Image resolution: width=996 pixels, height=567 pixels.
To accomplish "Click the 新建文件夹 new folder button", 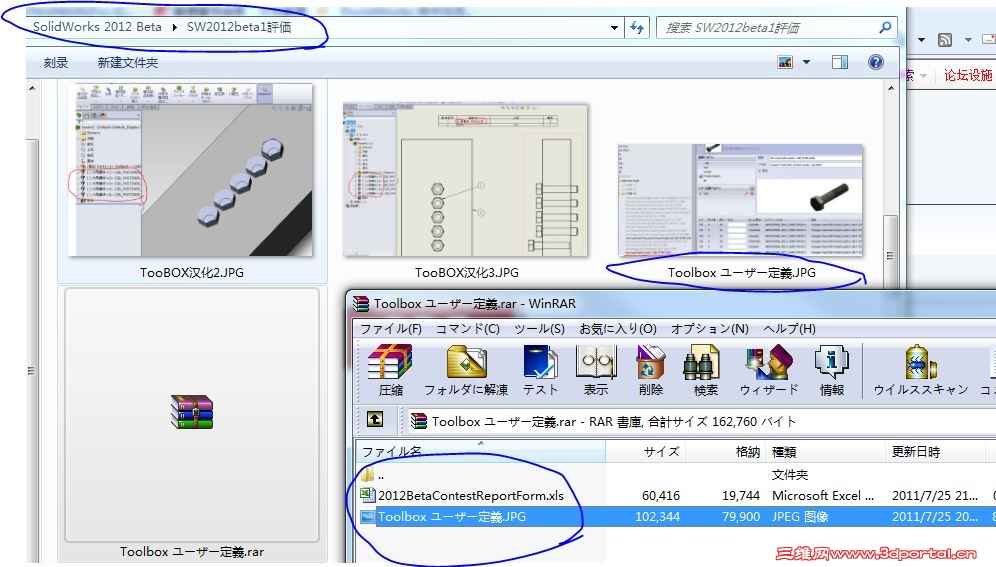I will pyautogui.click(x=128, y=62).
